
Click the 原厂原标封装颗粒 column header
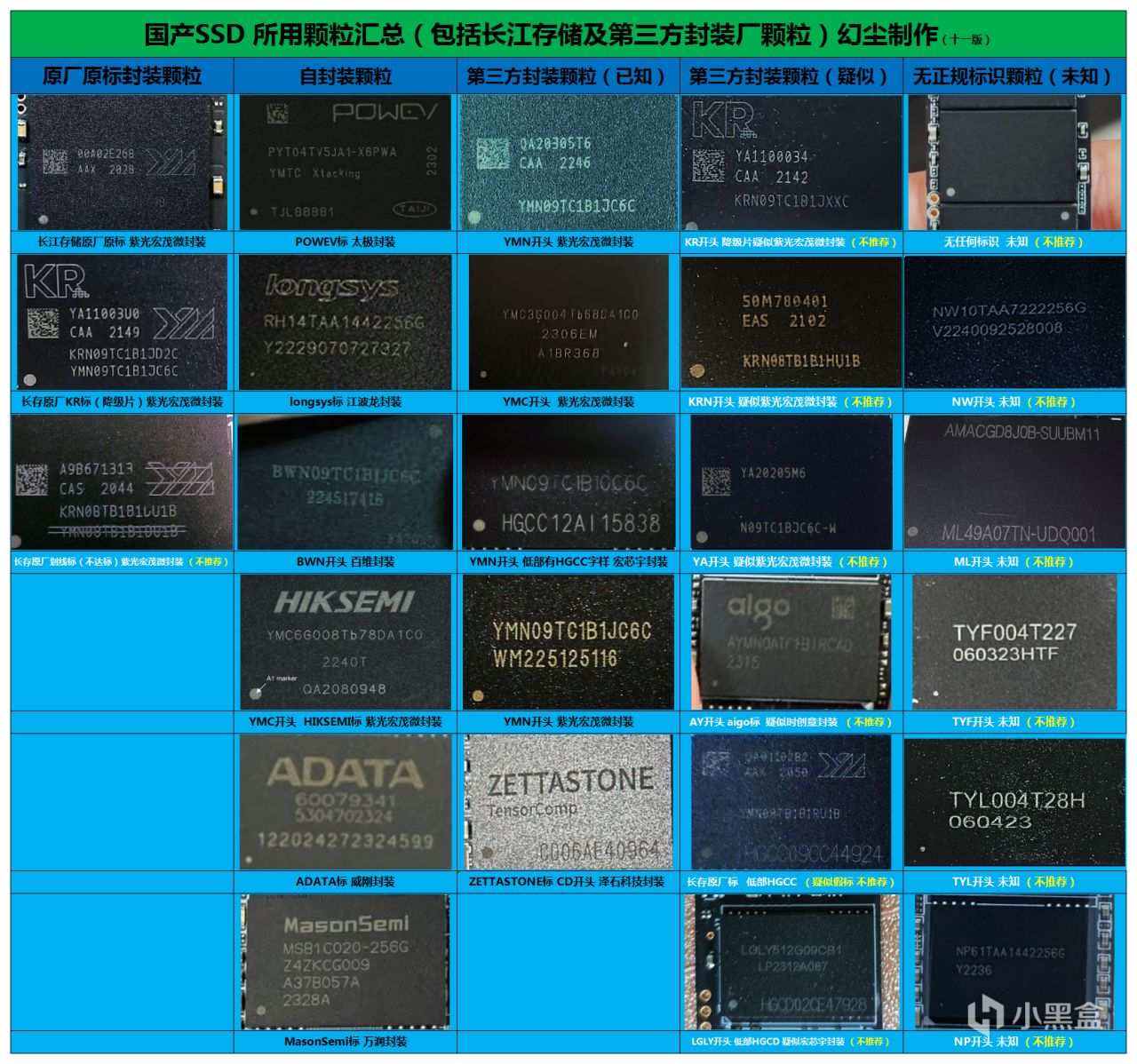click(123, 76)
